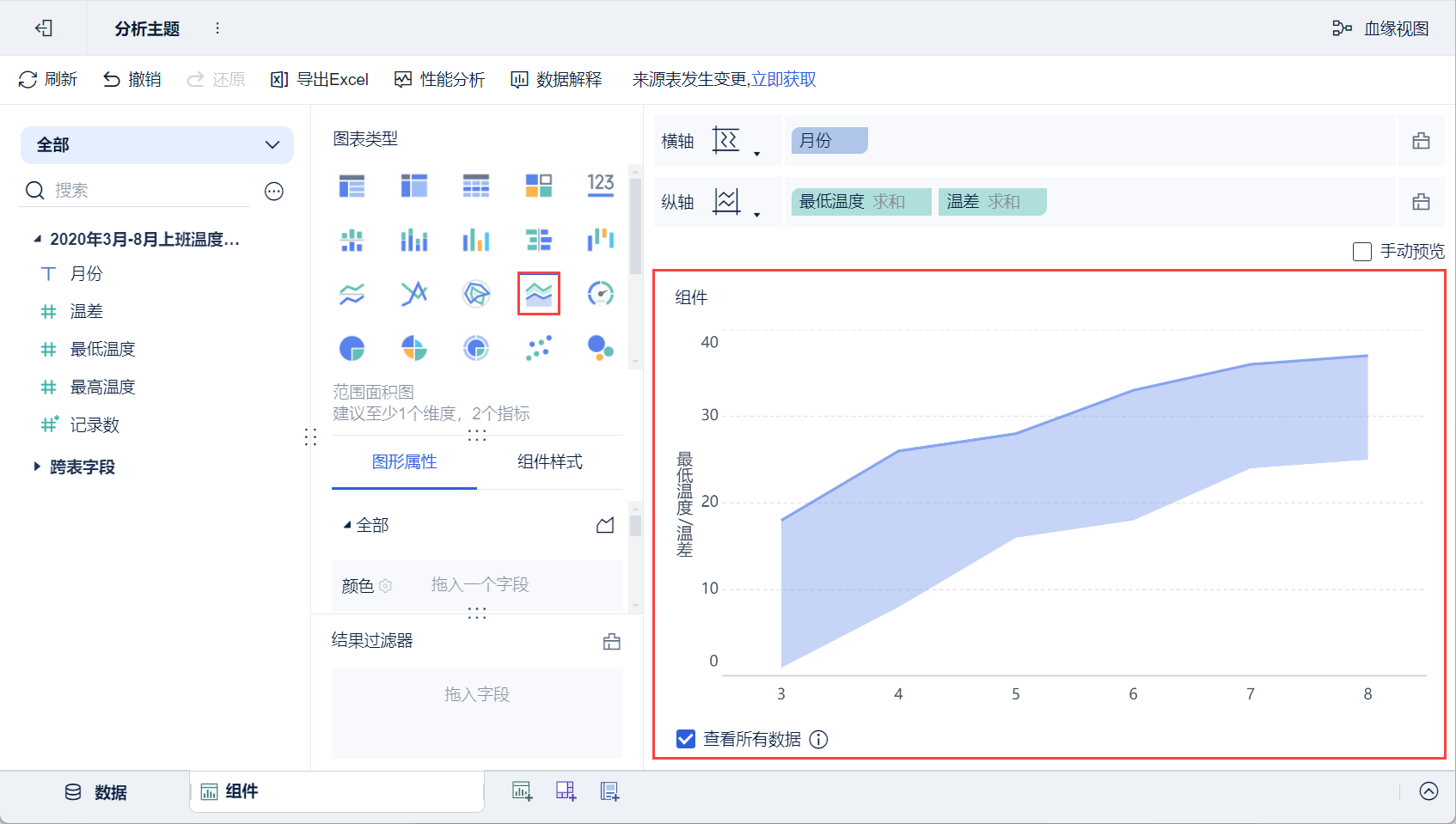Viewport: 1456px width, 824px height.
Task: Clear the 纵轴 fields with trash icon
Action: tap(1422, 202)
